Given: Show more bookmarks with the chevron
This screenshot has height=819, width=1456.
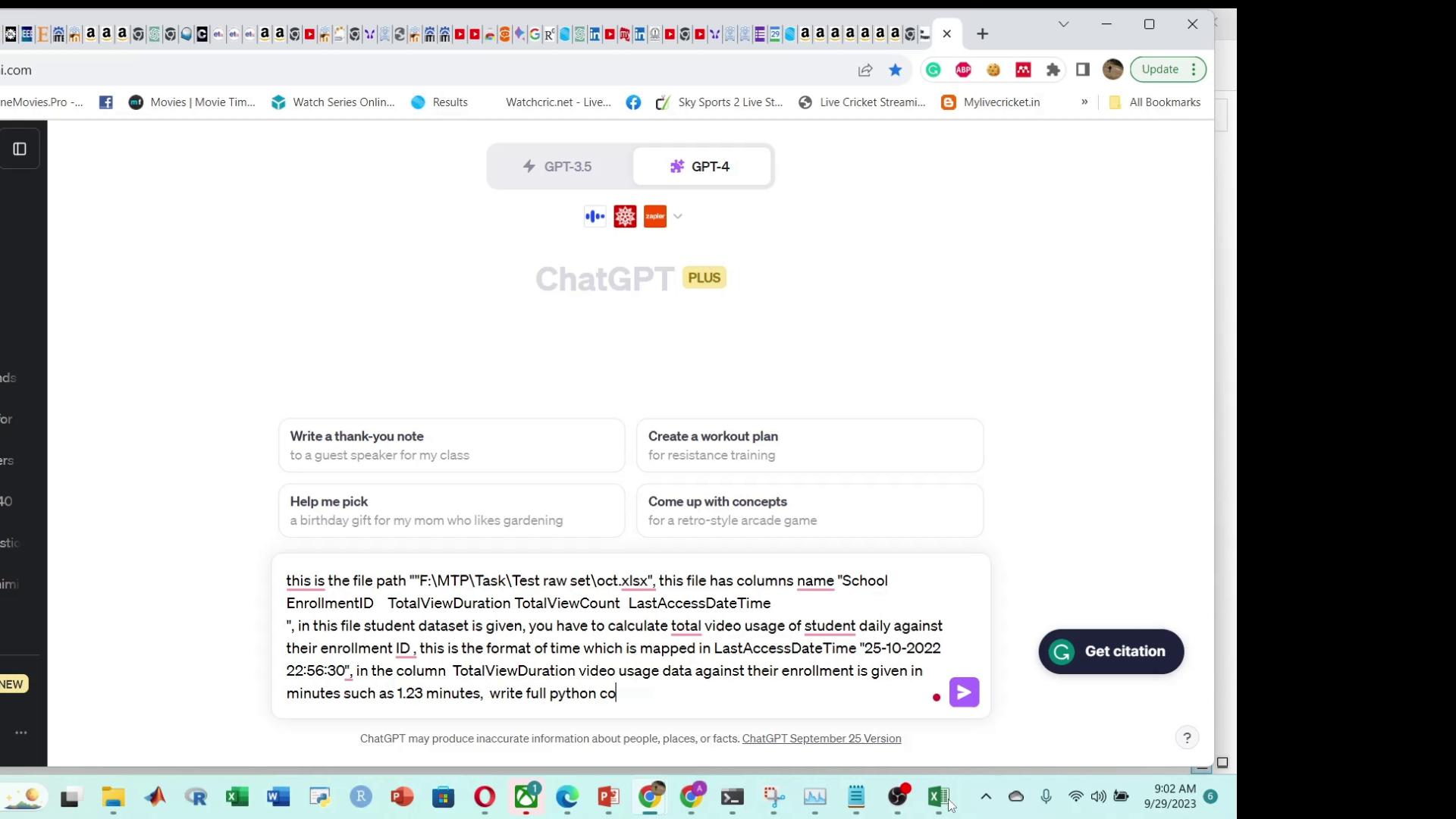Looking at the screenshot, I should point(1084,102).
